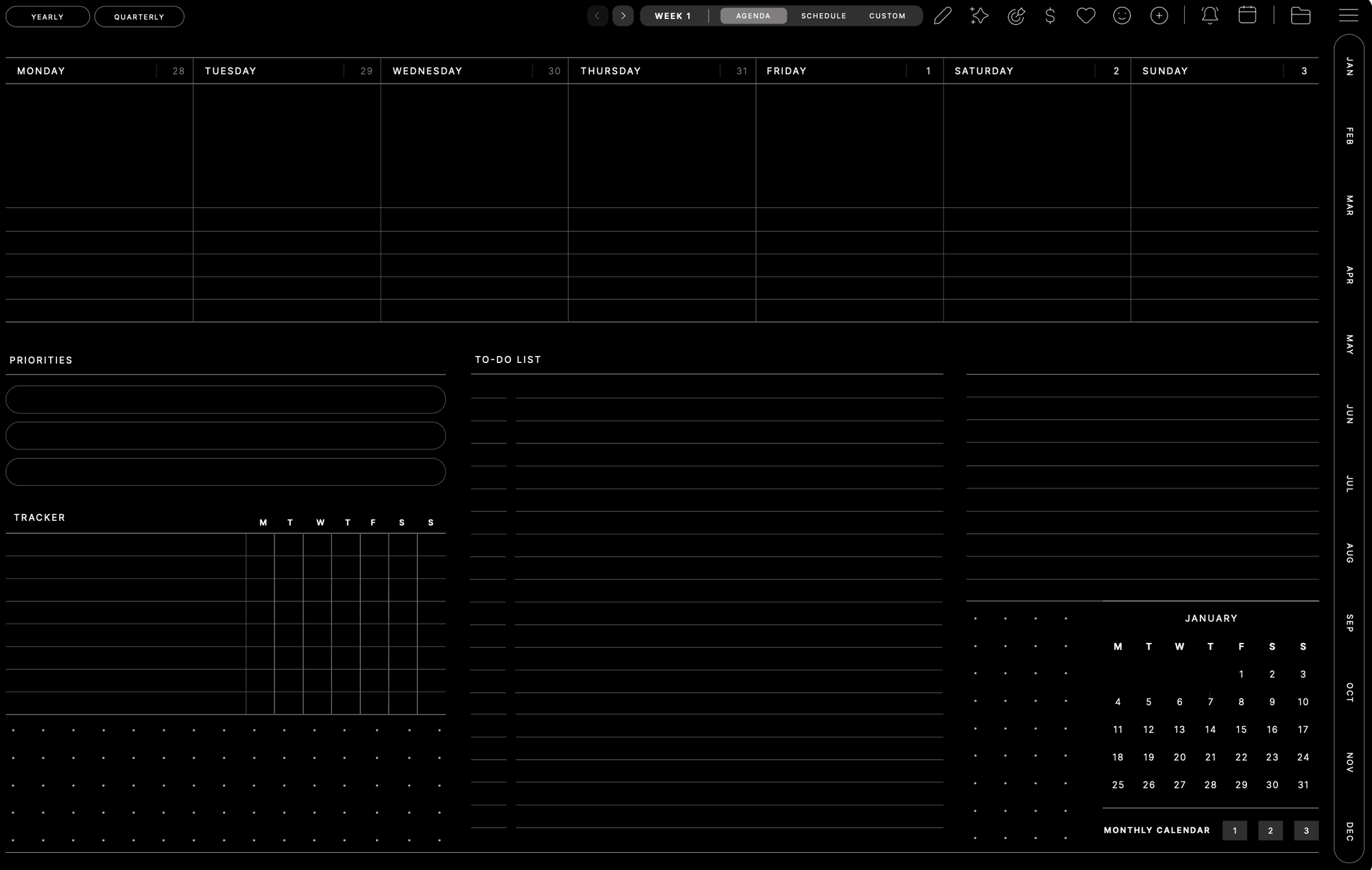Open the heart wellness icon
The width and height of the screenshot is (1372, 870).
[x=1086, y=15]
